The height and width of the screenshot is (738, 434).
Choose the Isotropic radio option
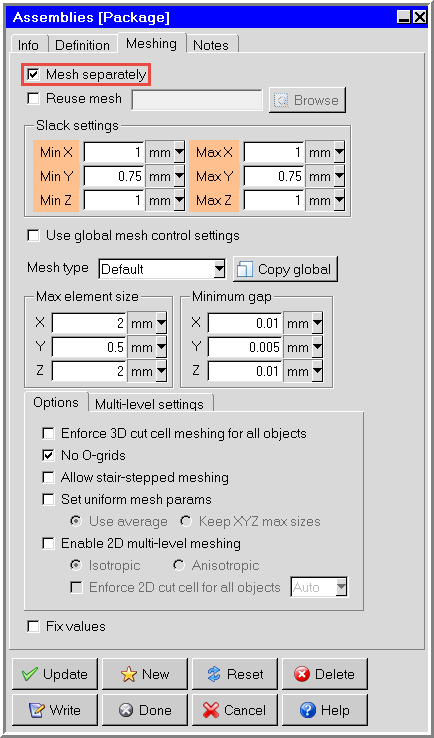[75, 565]
